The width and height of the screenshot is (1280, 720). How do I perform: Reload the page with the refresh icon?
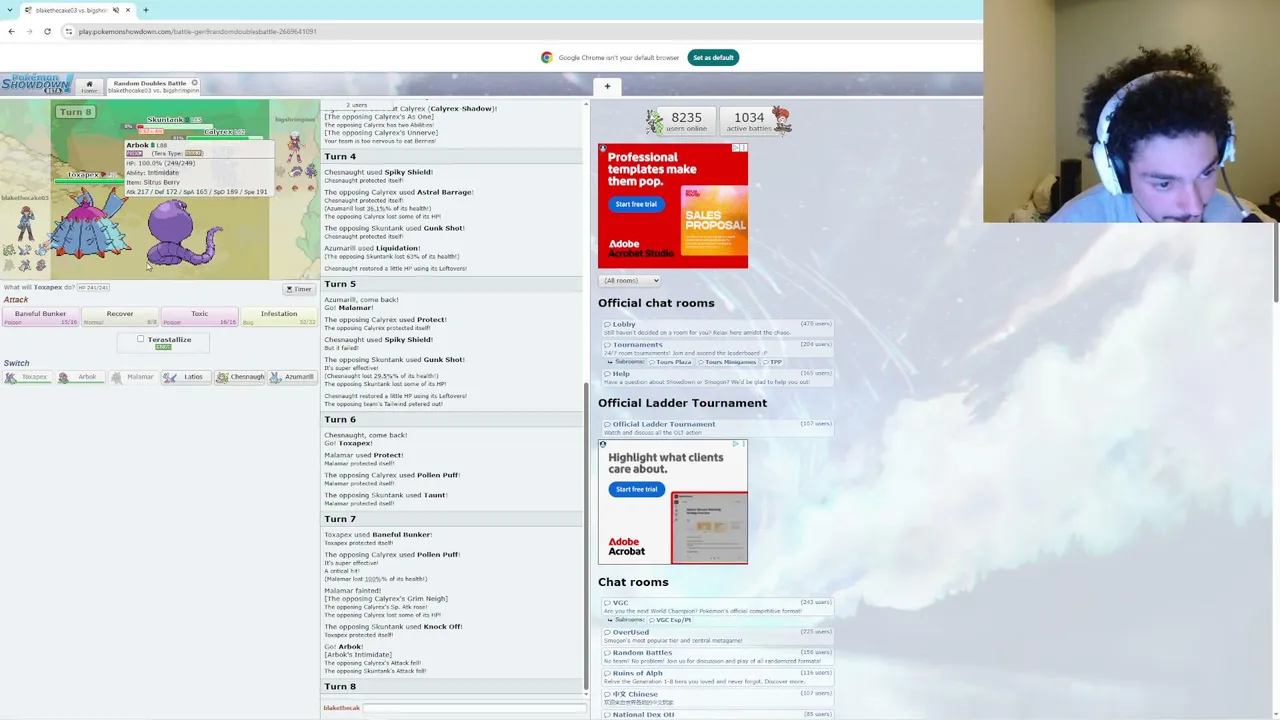click(47, 31)
